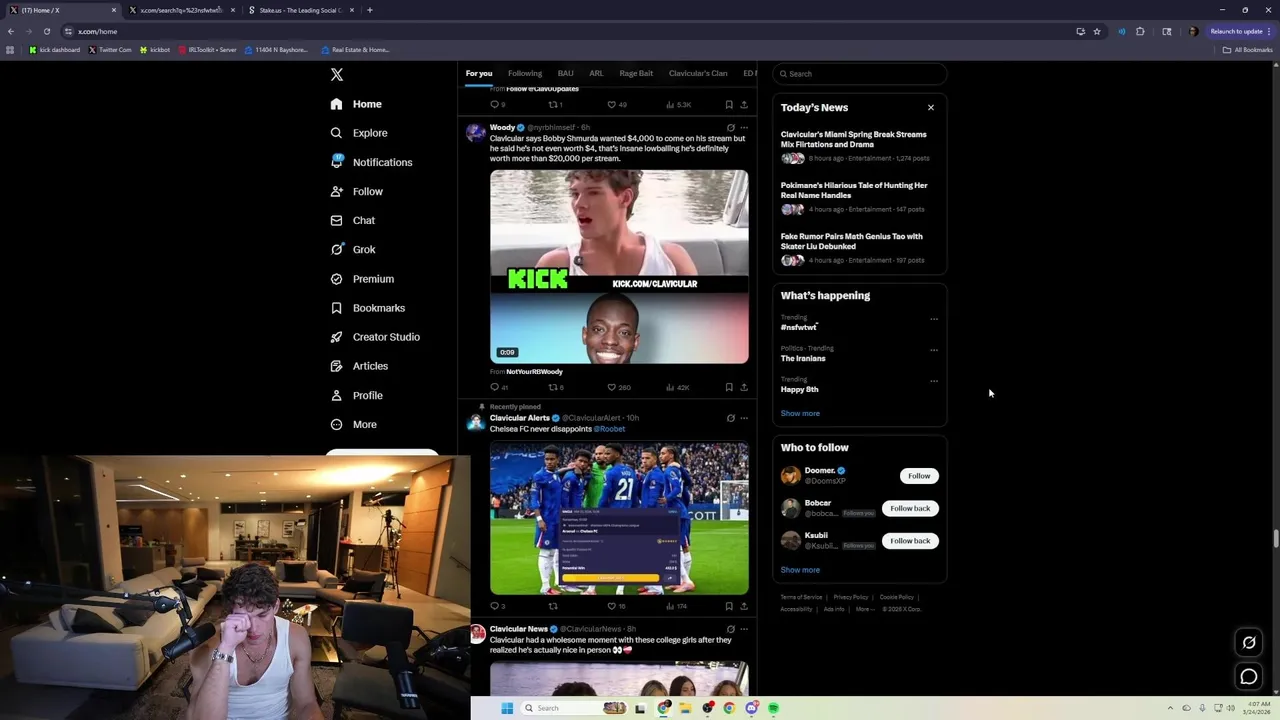Open The Iranians trending topic
Screen dimensions: 1280x720
[803, 358]
